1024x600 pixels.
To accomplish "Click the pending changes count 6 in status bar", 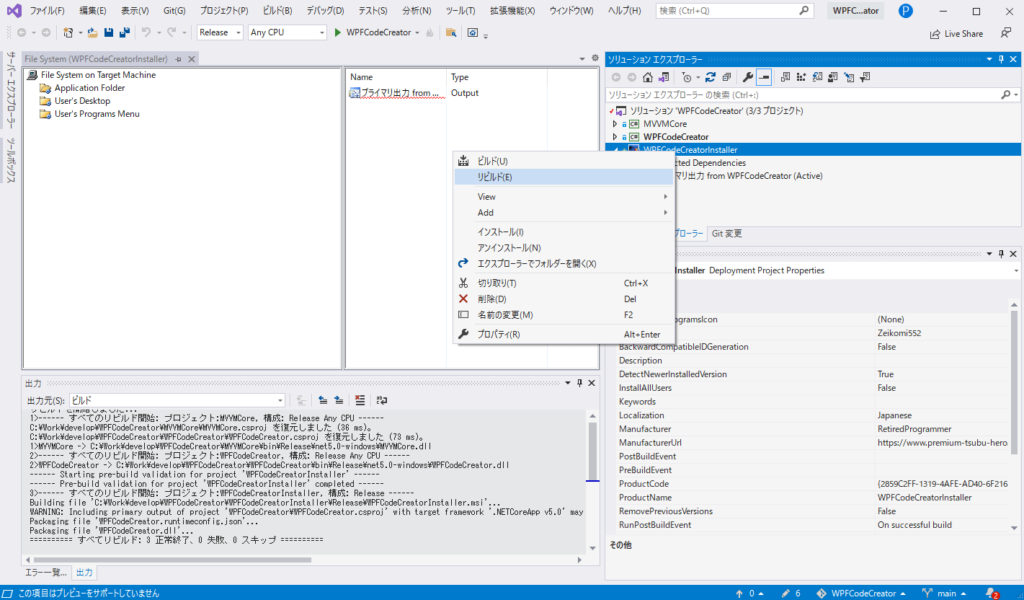I will (x=791, y=593).
